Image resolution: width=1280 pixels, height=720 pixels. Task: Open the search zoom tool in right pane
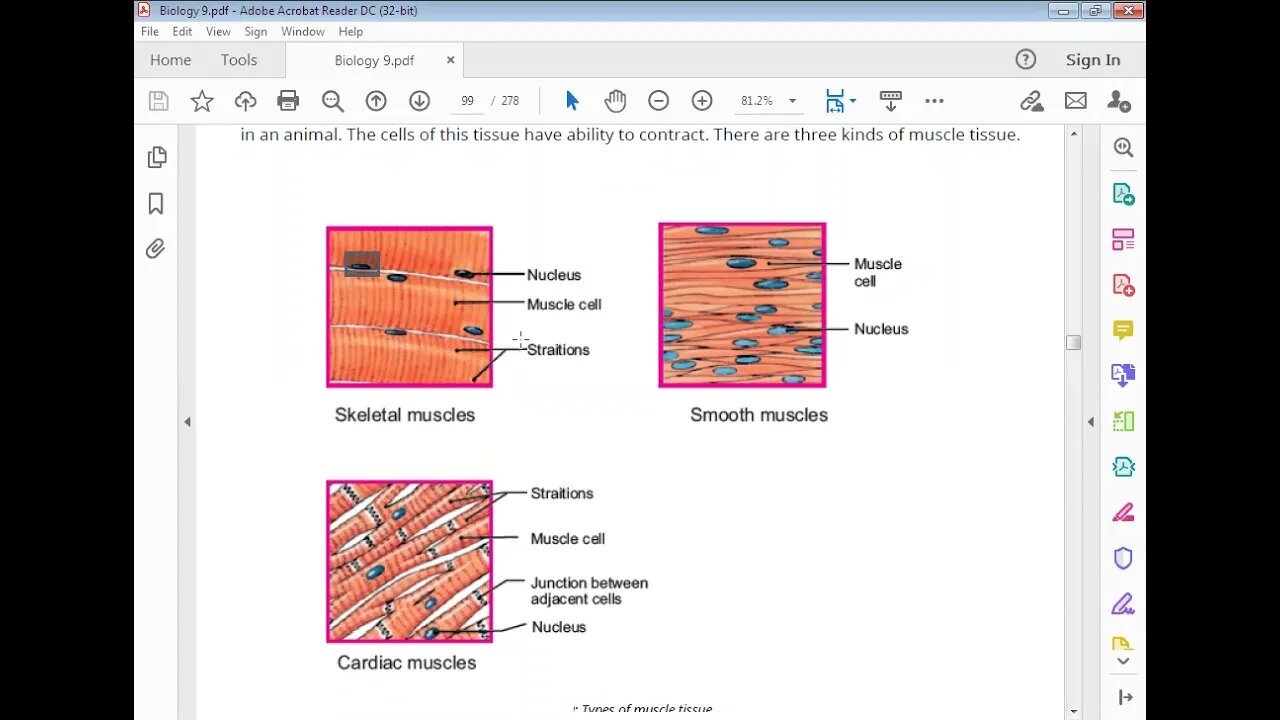pos(1123,148)
